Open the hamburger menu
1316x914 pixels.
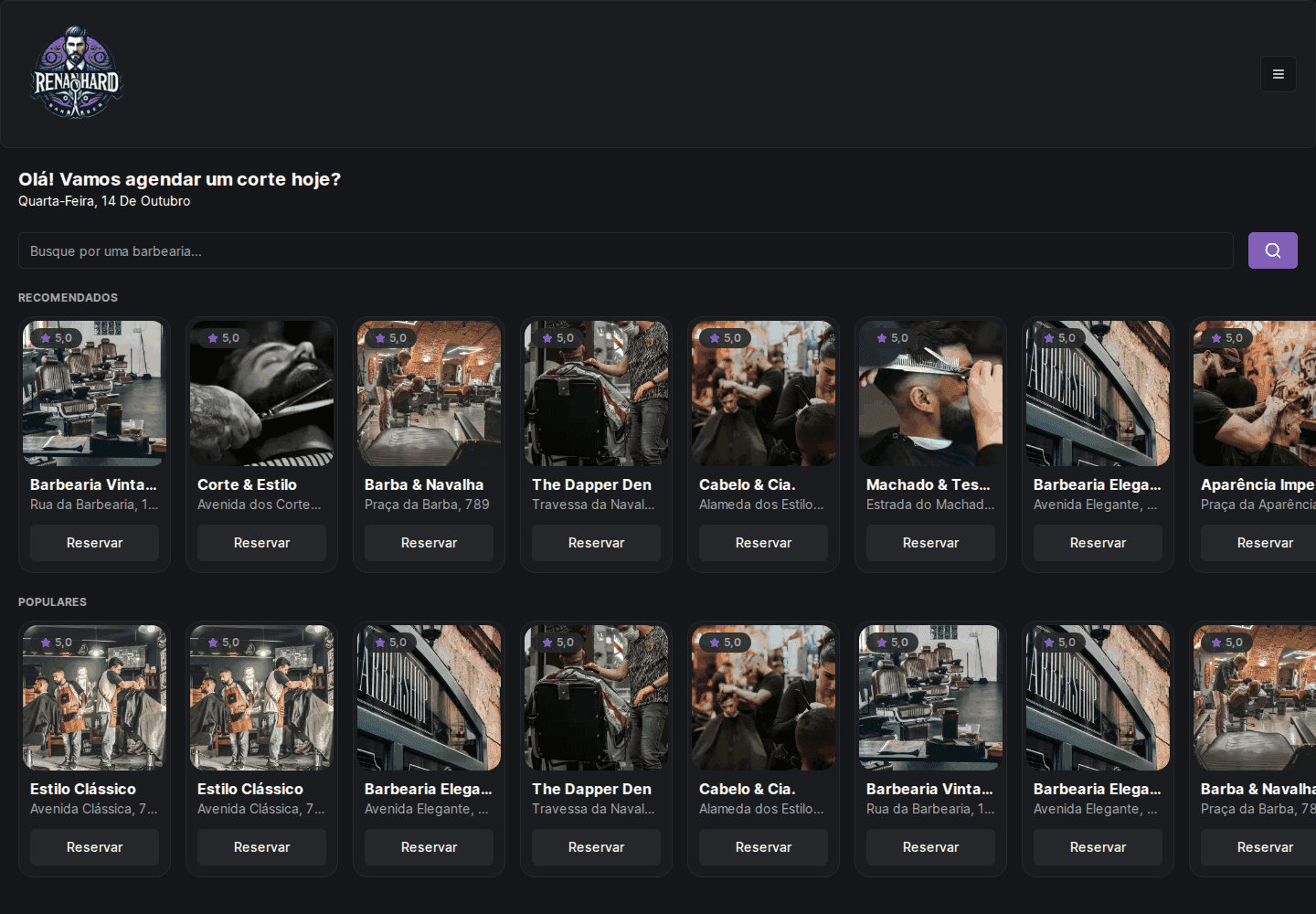1279,74
